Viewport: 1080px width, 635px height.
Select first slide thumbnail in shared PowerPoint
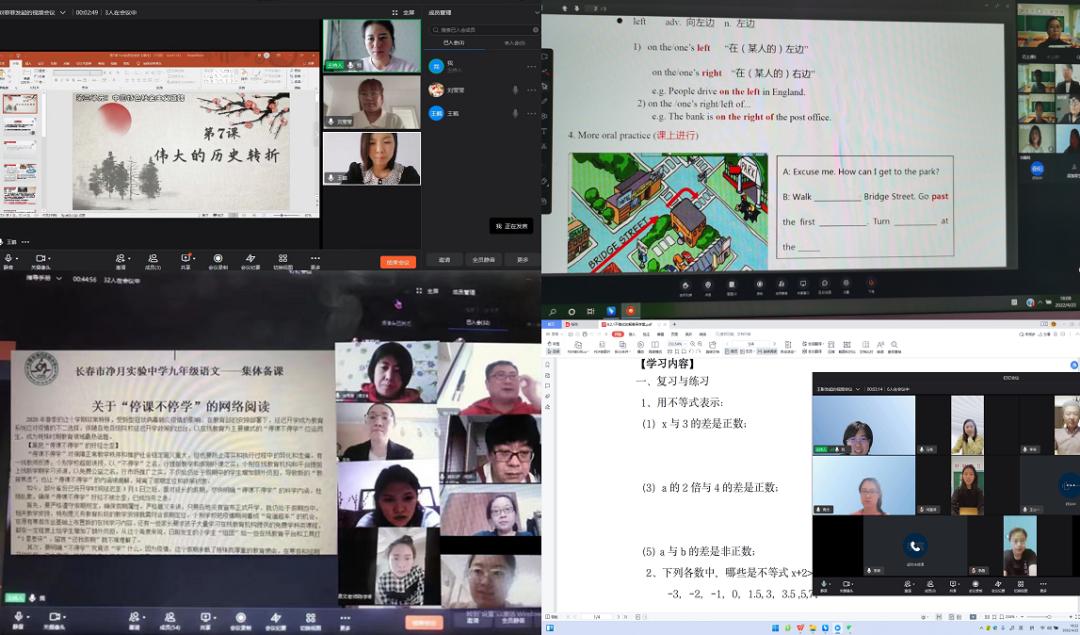[20, 104]
